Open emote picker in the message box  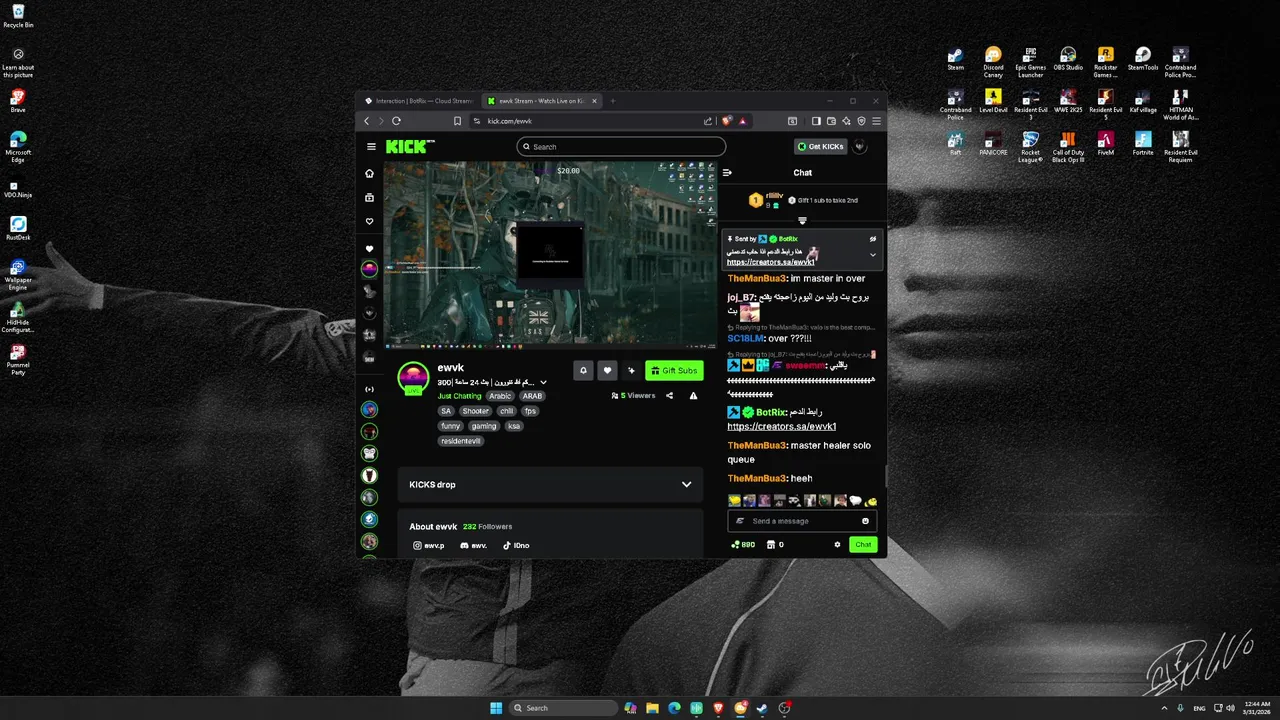click(865, 521)
